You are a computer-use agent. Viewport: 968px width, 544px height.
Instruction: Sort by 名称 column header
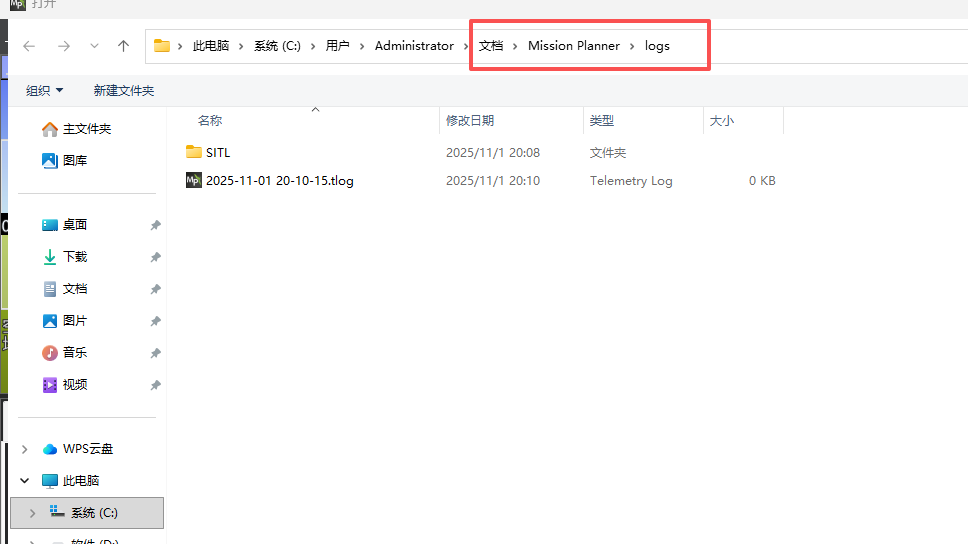[x=210, y=120]
